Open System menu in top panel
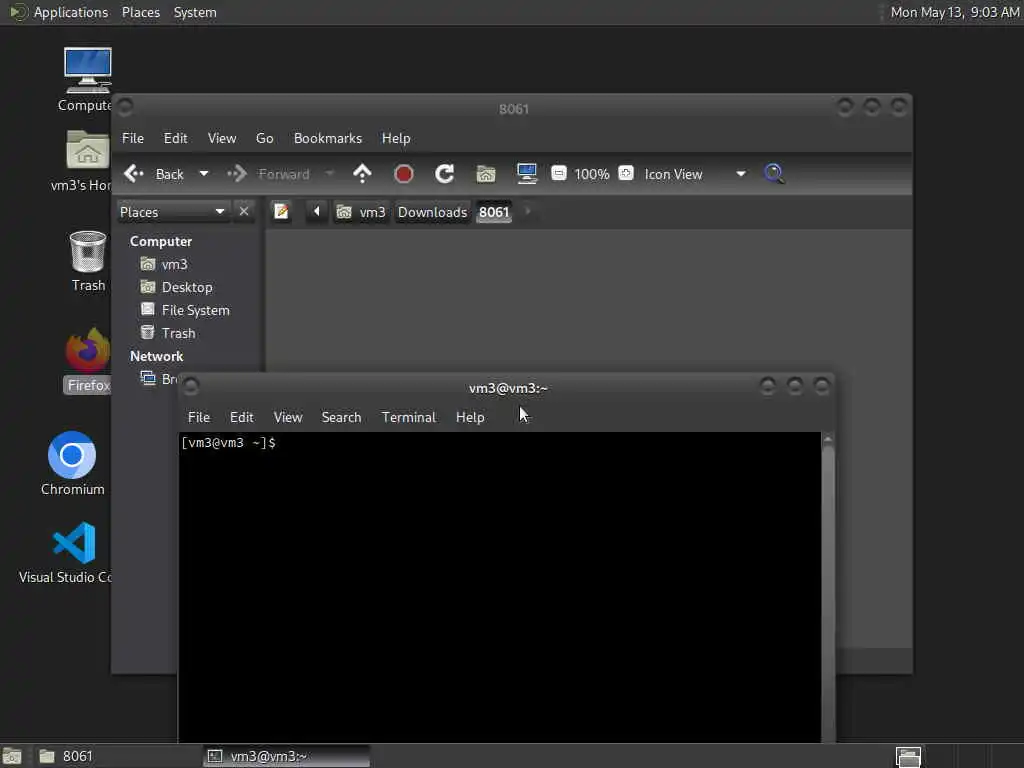Image resolution: width=1024 pixels, height=768 pixels. (x=195, y=12)
